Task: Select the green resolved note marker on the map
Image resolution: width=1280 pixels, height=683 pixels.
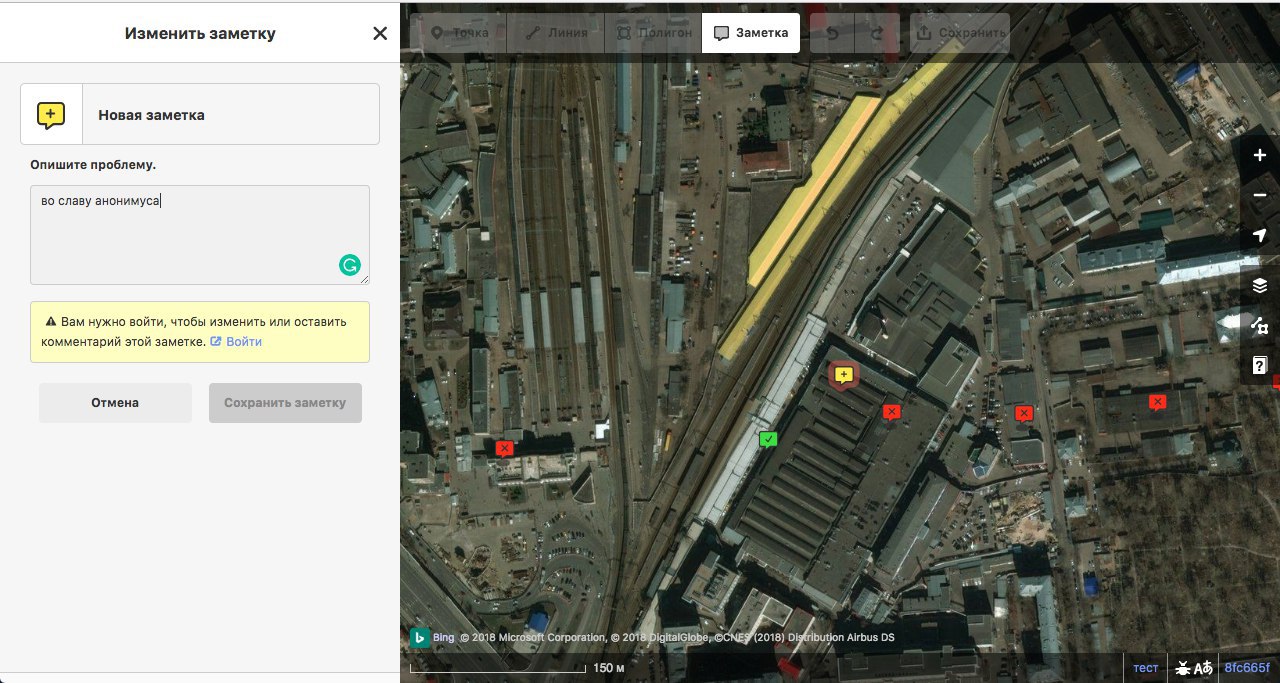Action: (768, 439)
